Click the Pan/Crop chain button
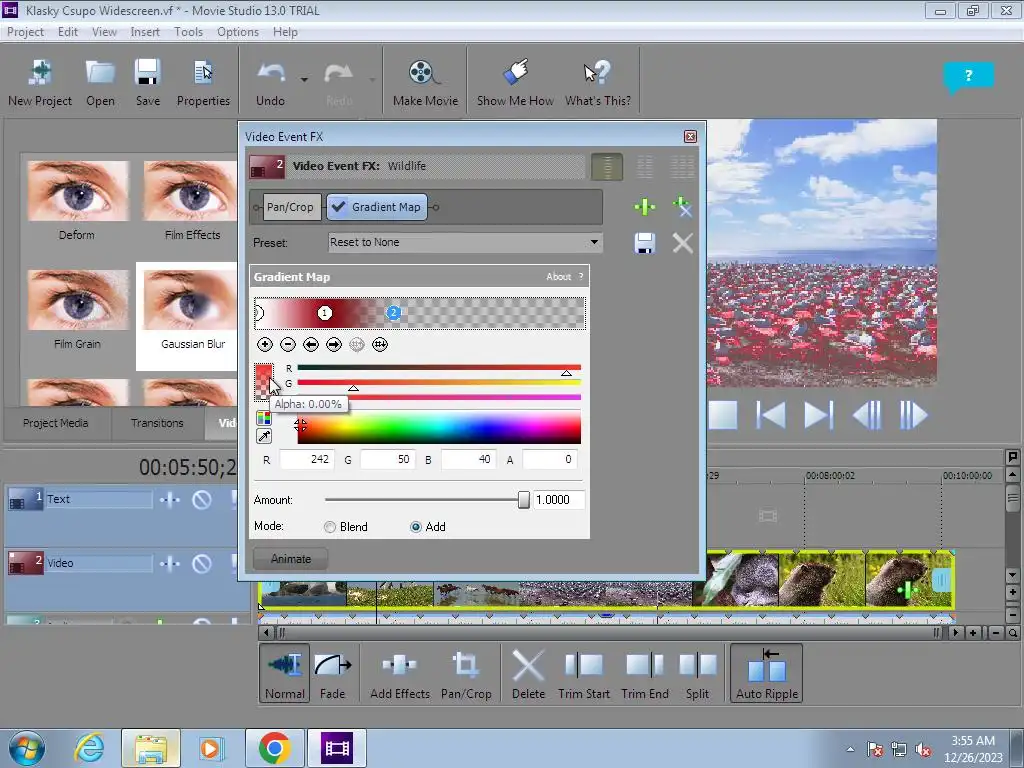Screen dimensions: 1024x768 [290, 207]
